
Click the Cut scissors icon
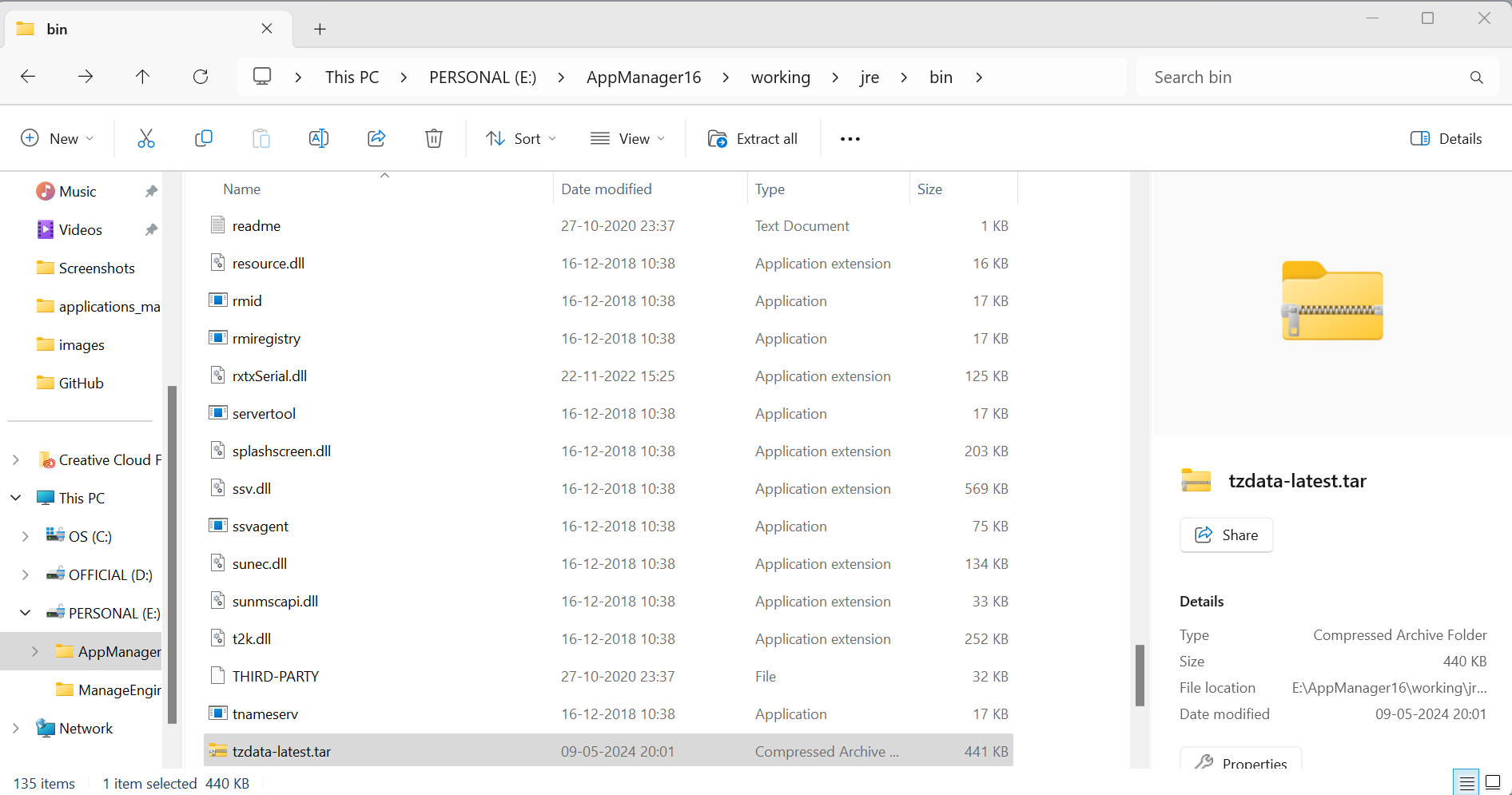click(145, 139)
